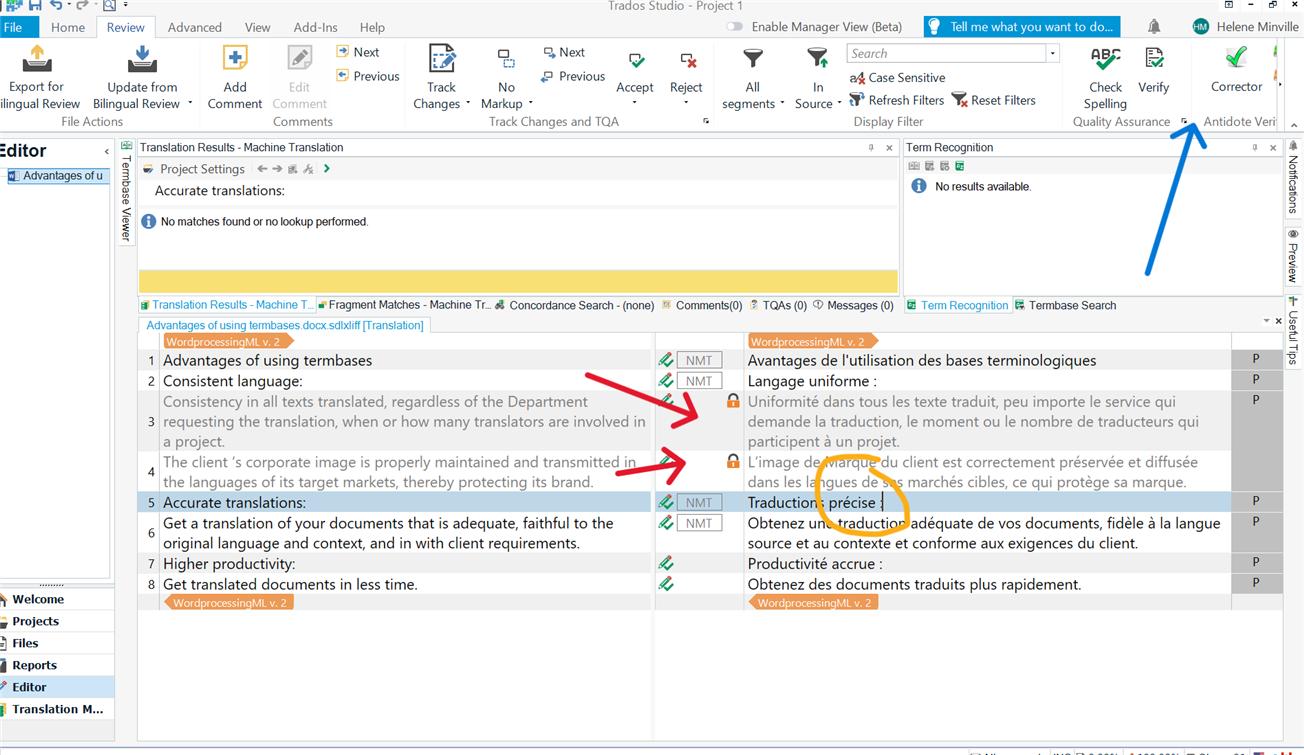Click the NMT origin badge on segment 6
1304x755 pixels.
pos(699,523)
